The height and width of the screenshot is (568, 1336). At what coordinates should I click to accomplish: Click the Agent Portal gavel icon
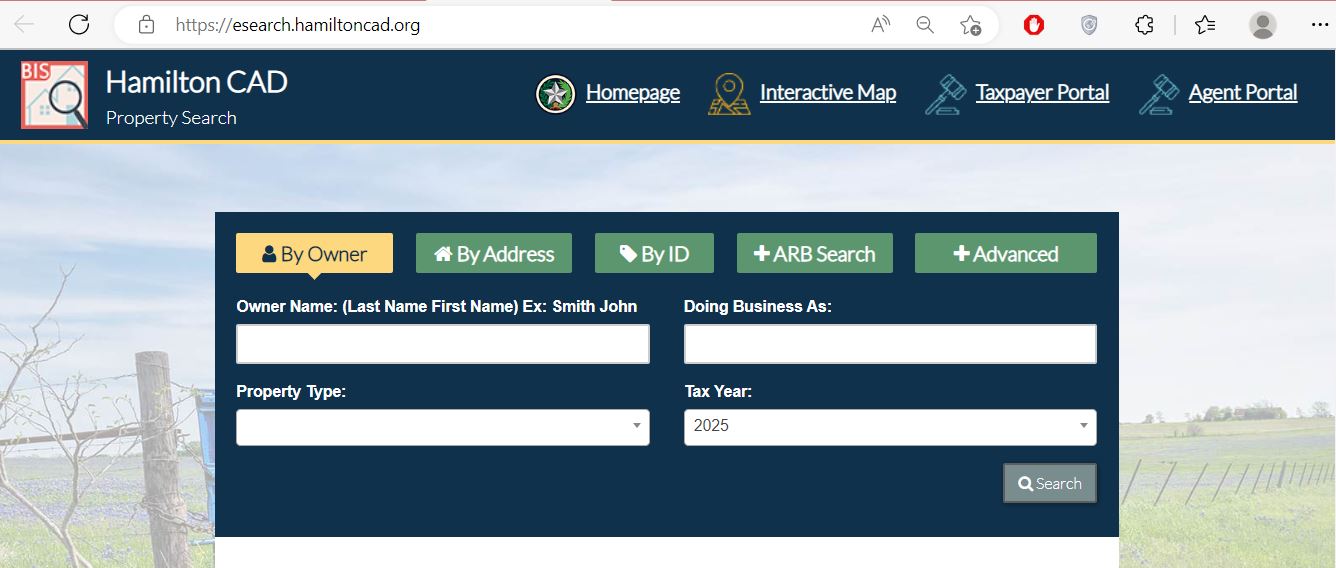tap(1159, 94)
